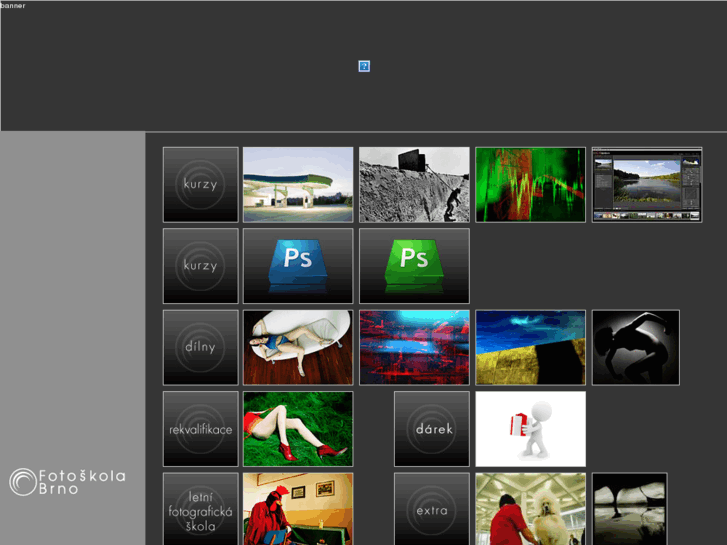Select the blue Photoshop Ps icon
The width and height of the screenshot is (727, 545).
(x=298, y=266)
